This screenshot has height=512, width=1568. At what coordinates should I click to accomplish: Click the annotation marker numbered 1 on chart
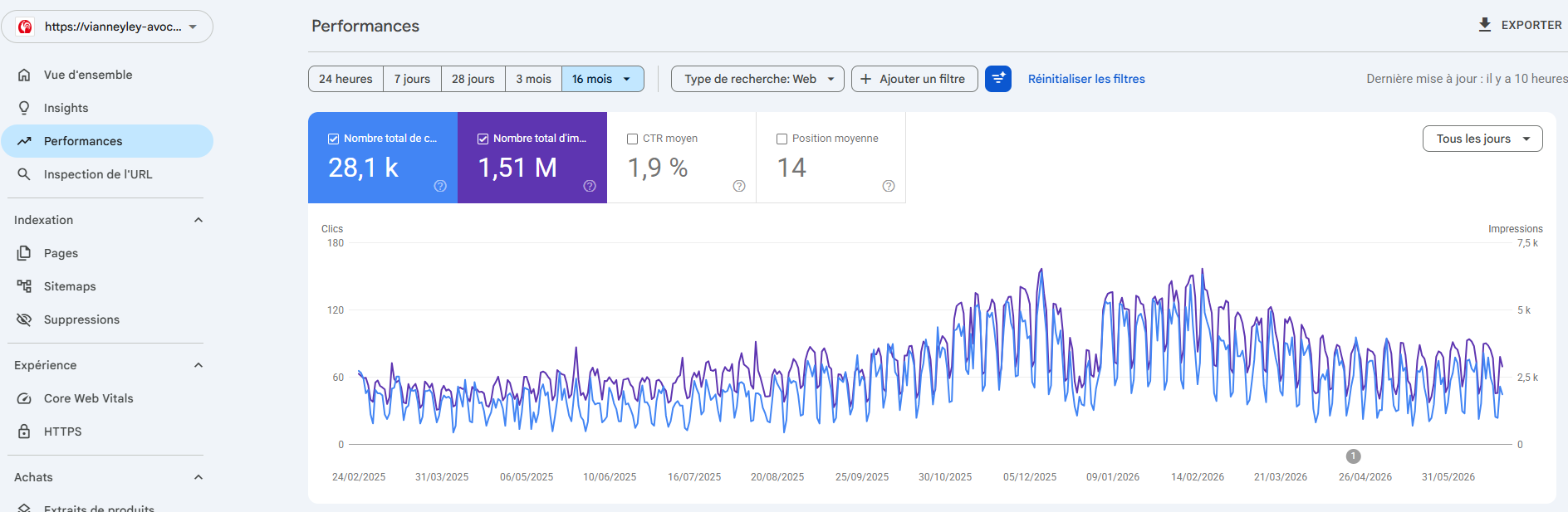point(1354,456)
